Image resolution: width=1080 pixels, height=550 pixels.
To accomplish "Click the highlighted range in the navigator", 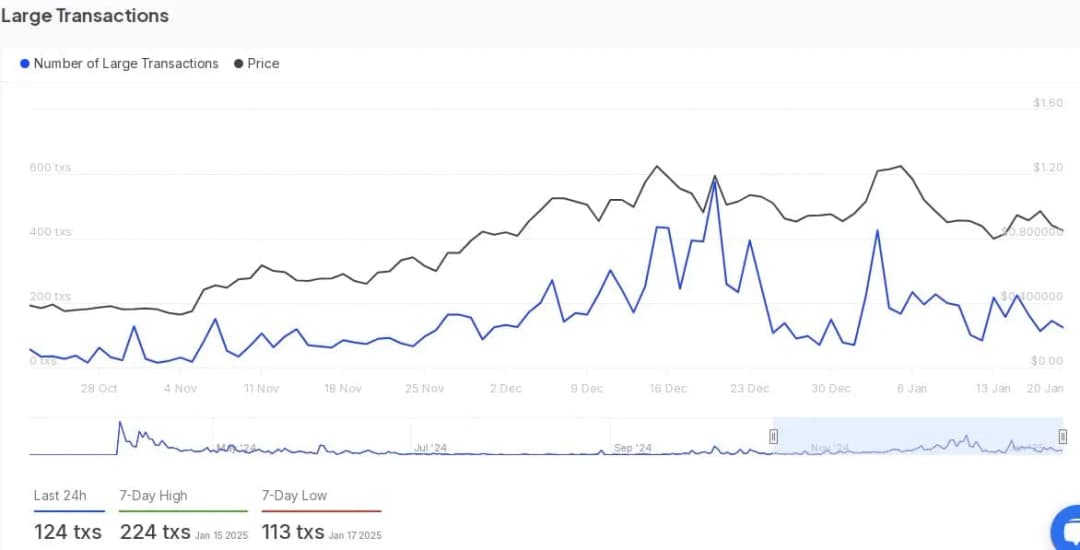I will (x=917, y=436).
